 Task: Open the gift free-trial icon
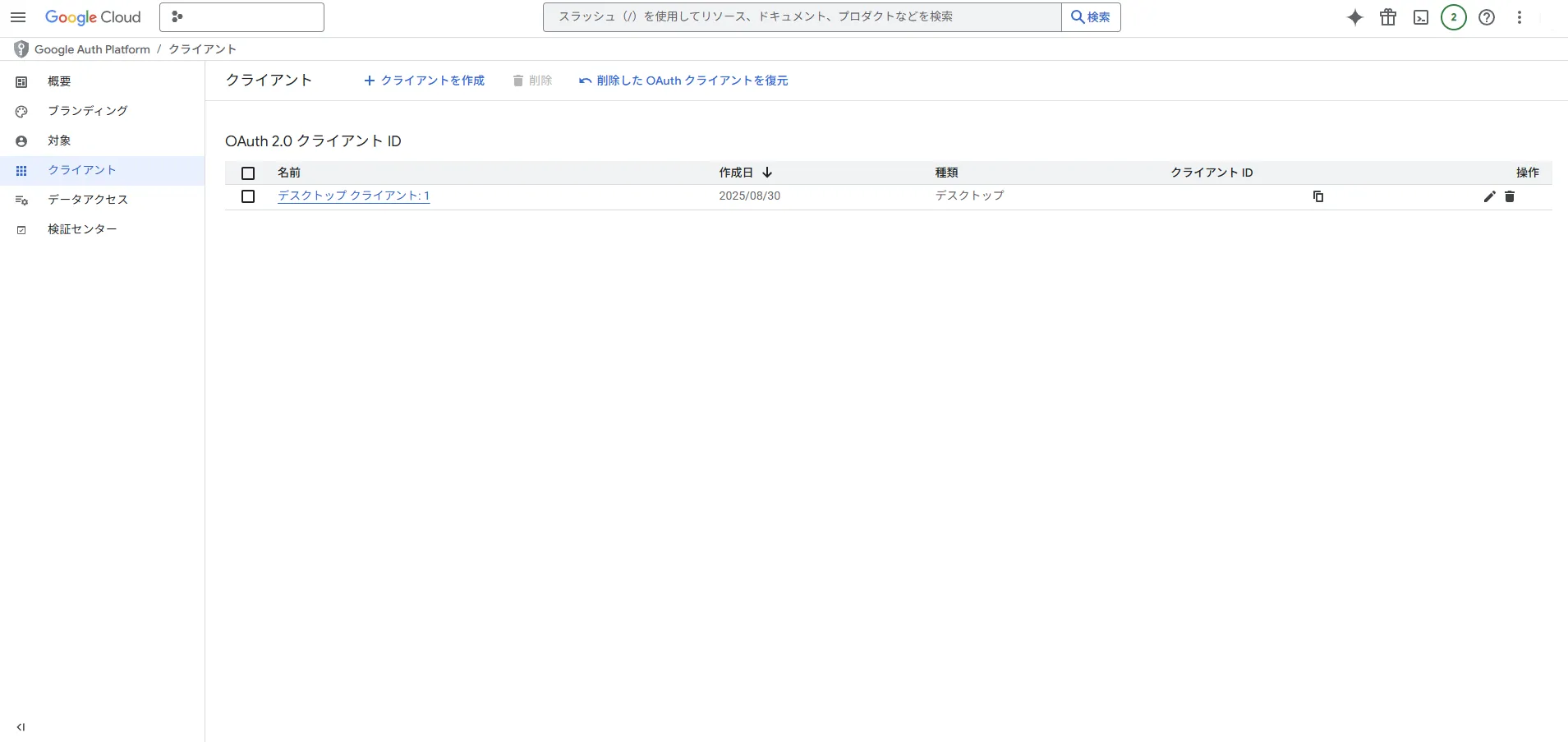[x=1388, y=17]
